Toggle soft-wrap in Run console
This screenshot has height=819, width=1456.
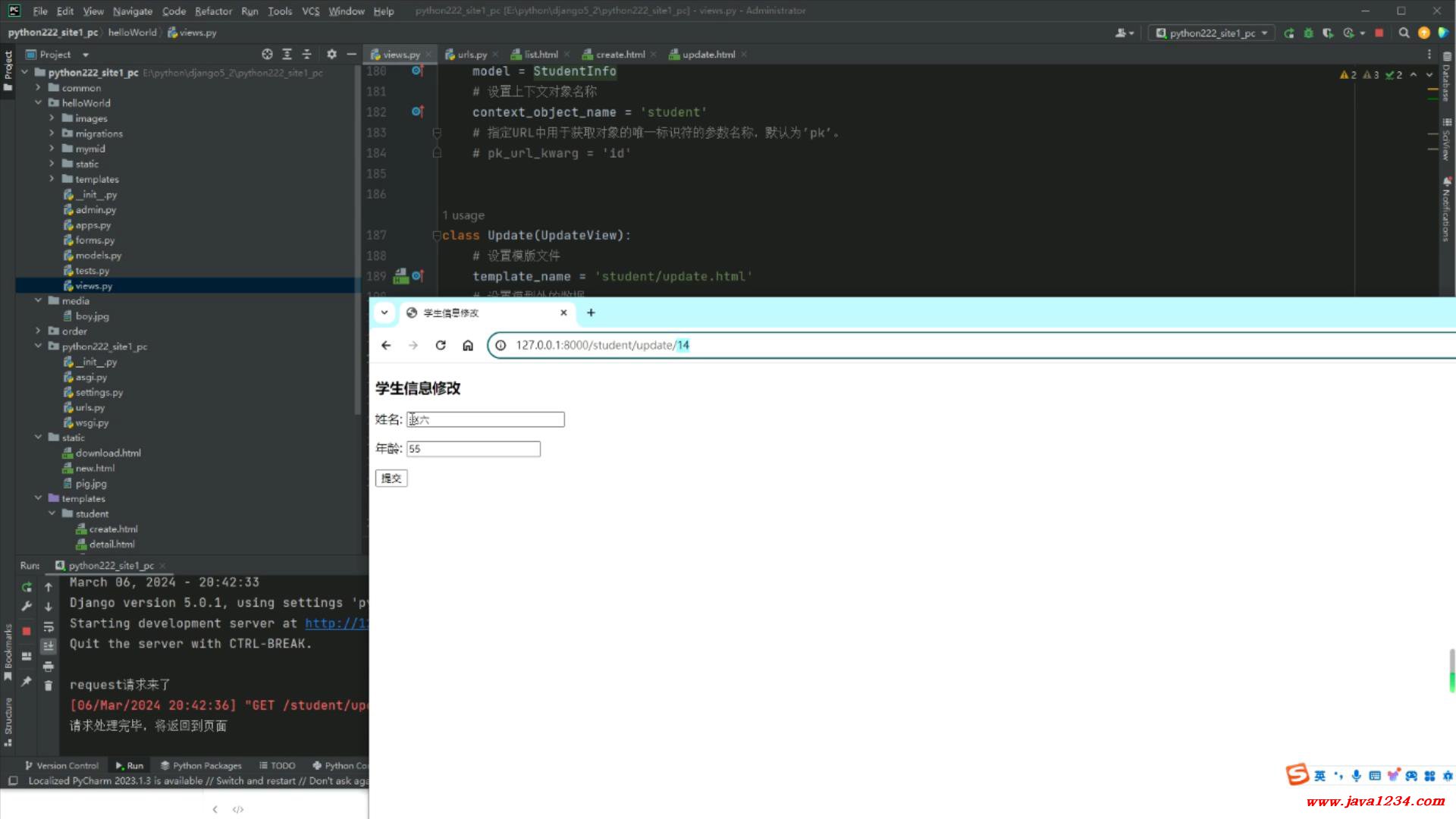[x=49, y=627]
